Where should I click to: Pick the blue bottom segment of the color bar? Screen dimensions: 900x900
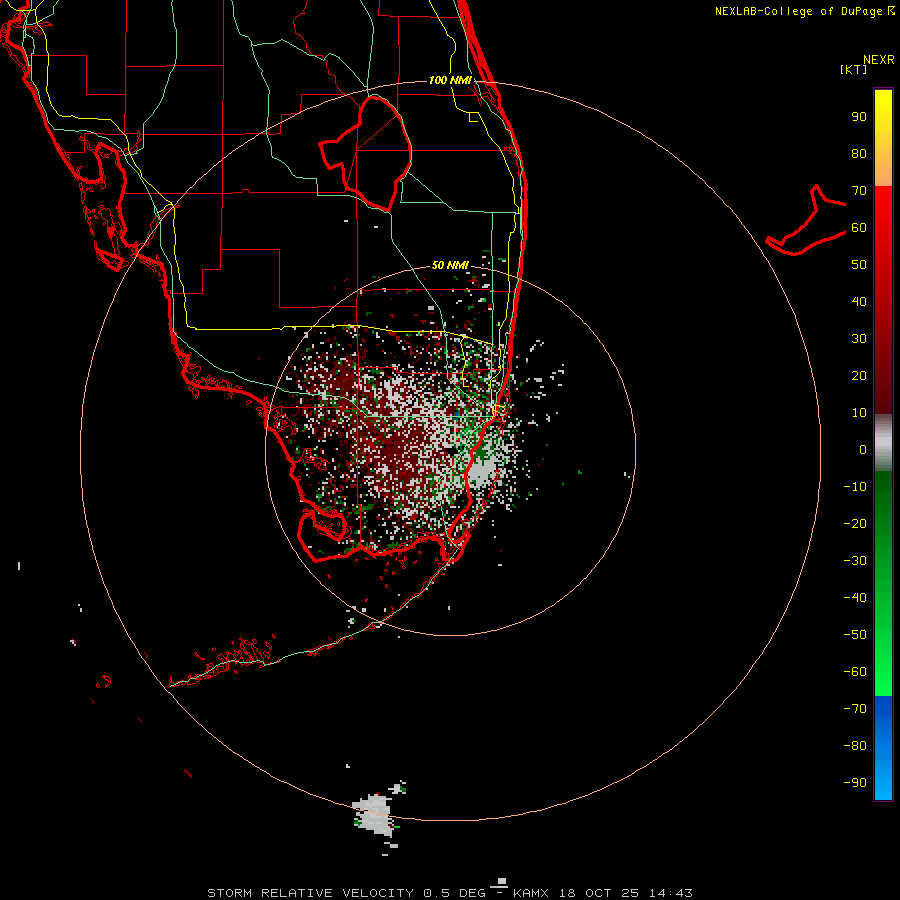coord(883,748)
